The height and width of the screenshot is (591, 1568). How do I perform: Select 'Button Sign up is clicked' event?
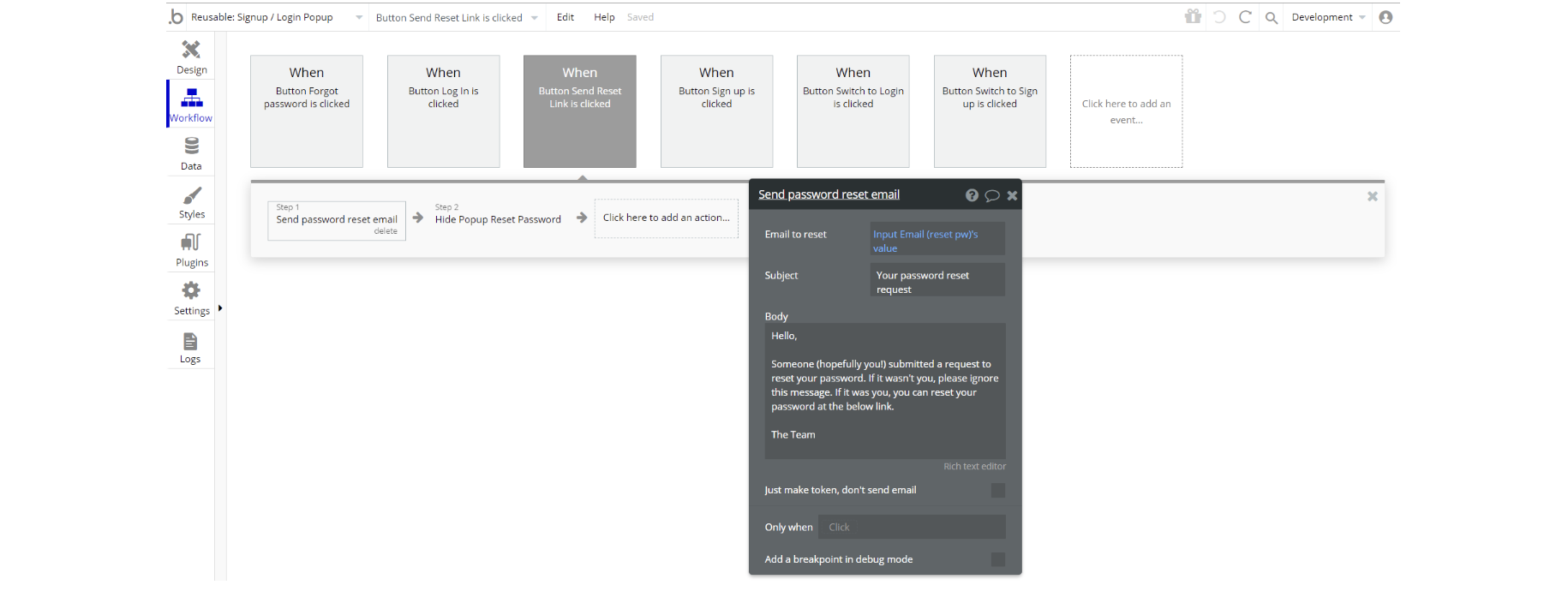pyautogui.click(x=716, y=111)
